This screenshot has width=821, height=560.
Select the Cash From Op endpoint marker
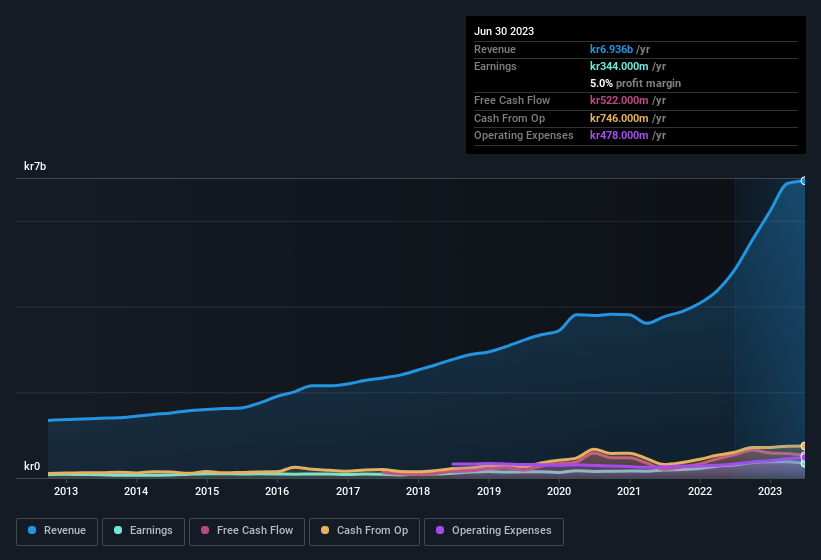point(803,446)
